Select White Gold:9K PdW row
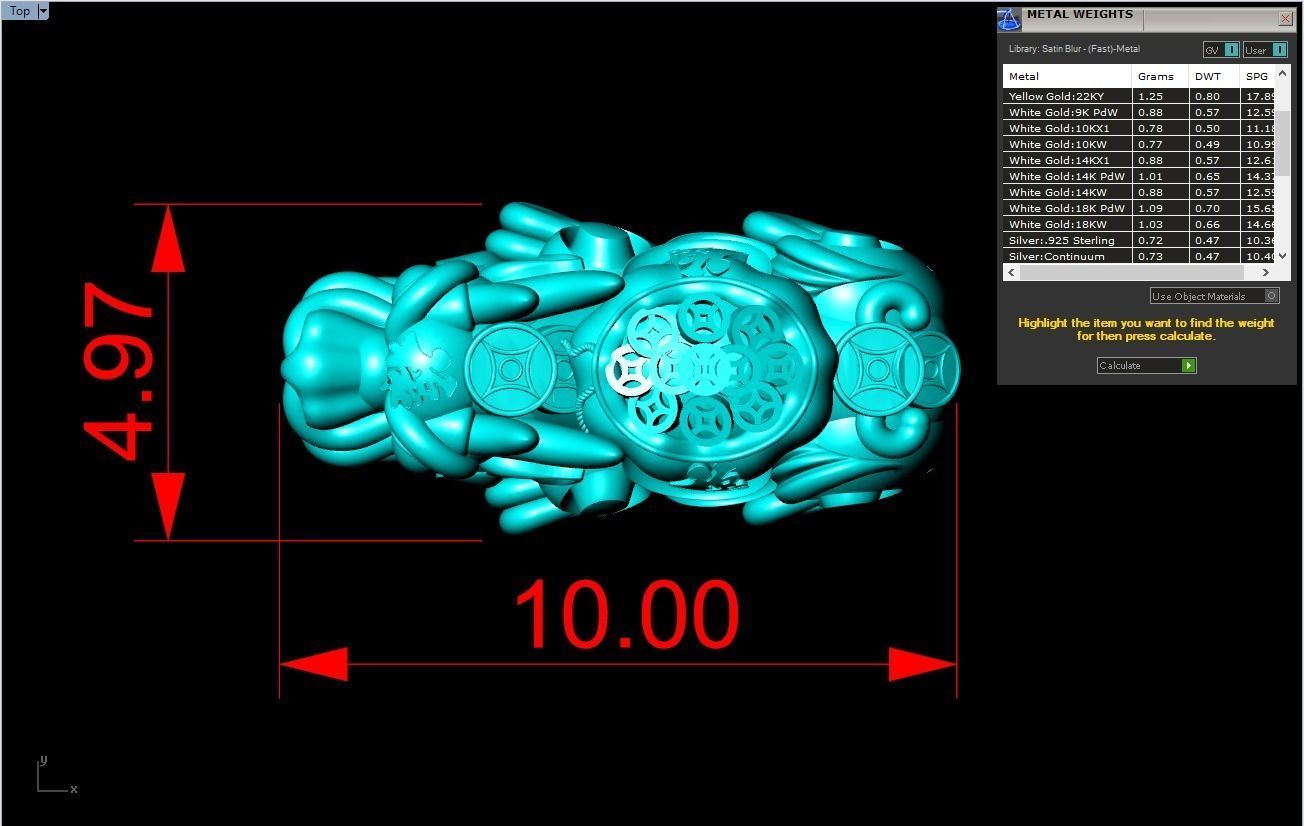Screen dimensions: 1304x826 click(1139, 112)
